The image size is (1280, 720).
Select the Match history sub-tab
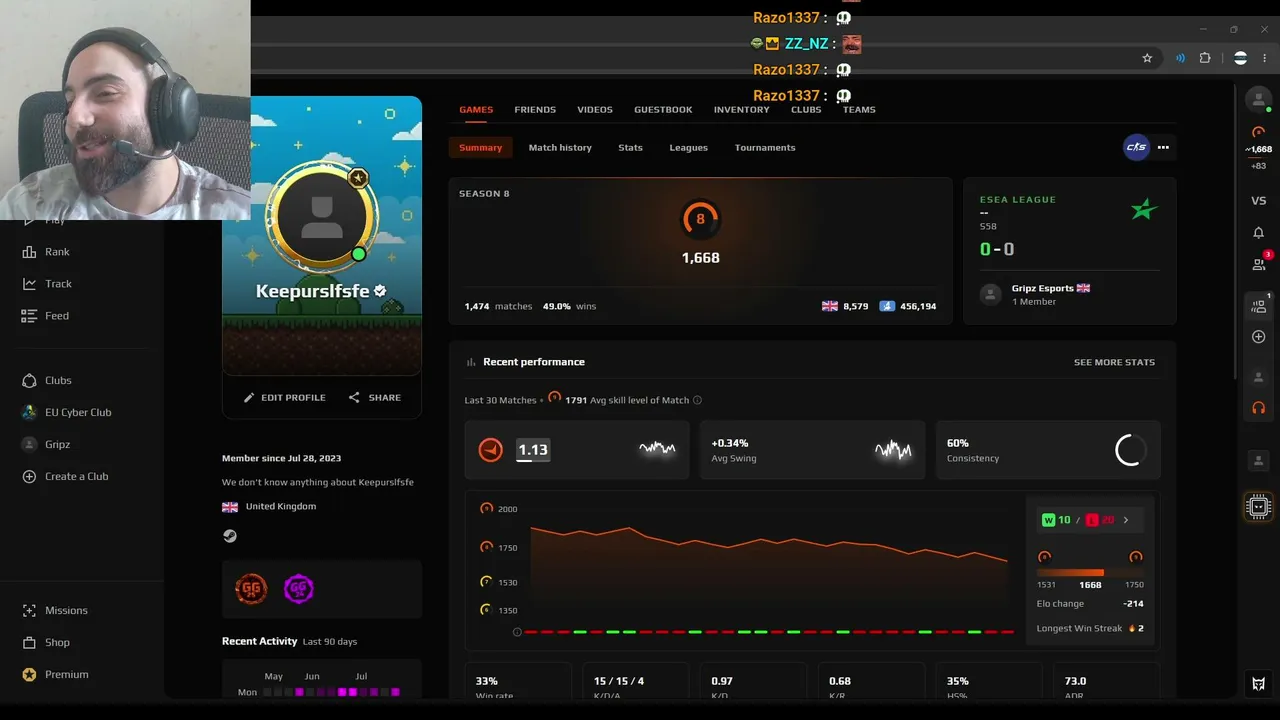coord(560,148)
